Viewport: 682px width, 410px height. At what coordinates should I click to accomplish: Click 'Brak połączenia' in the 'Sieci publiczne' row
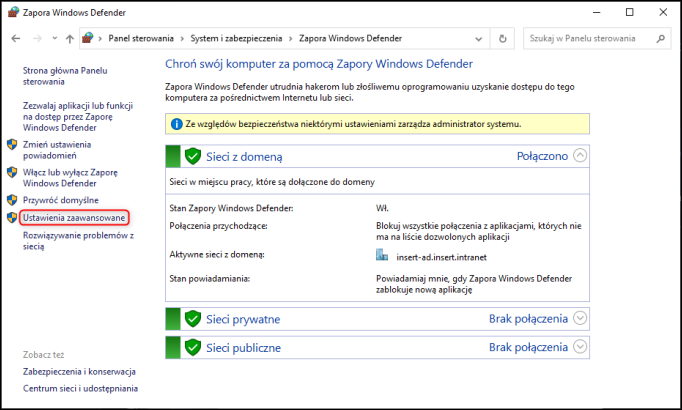(x=528, y=347)
